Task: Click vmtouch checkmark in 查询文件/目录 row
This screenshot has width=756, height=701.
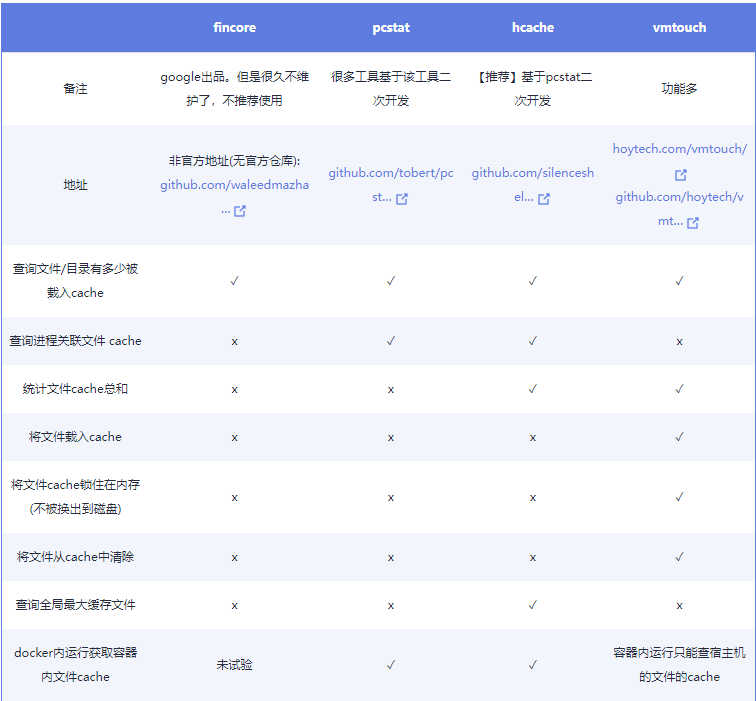Action: tap(679, 281)
